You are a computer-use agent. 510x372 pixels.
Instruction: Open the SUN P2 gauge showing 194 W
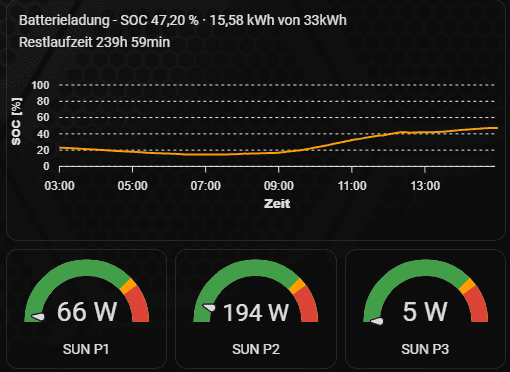tap(256, 309)
